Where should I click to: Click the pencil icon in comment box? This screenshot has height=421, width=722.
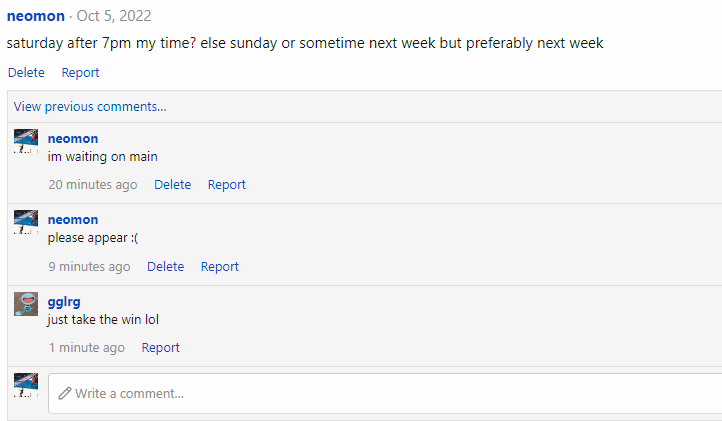65,393
